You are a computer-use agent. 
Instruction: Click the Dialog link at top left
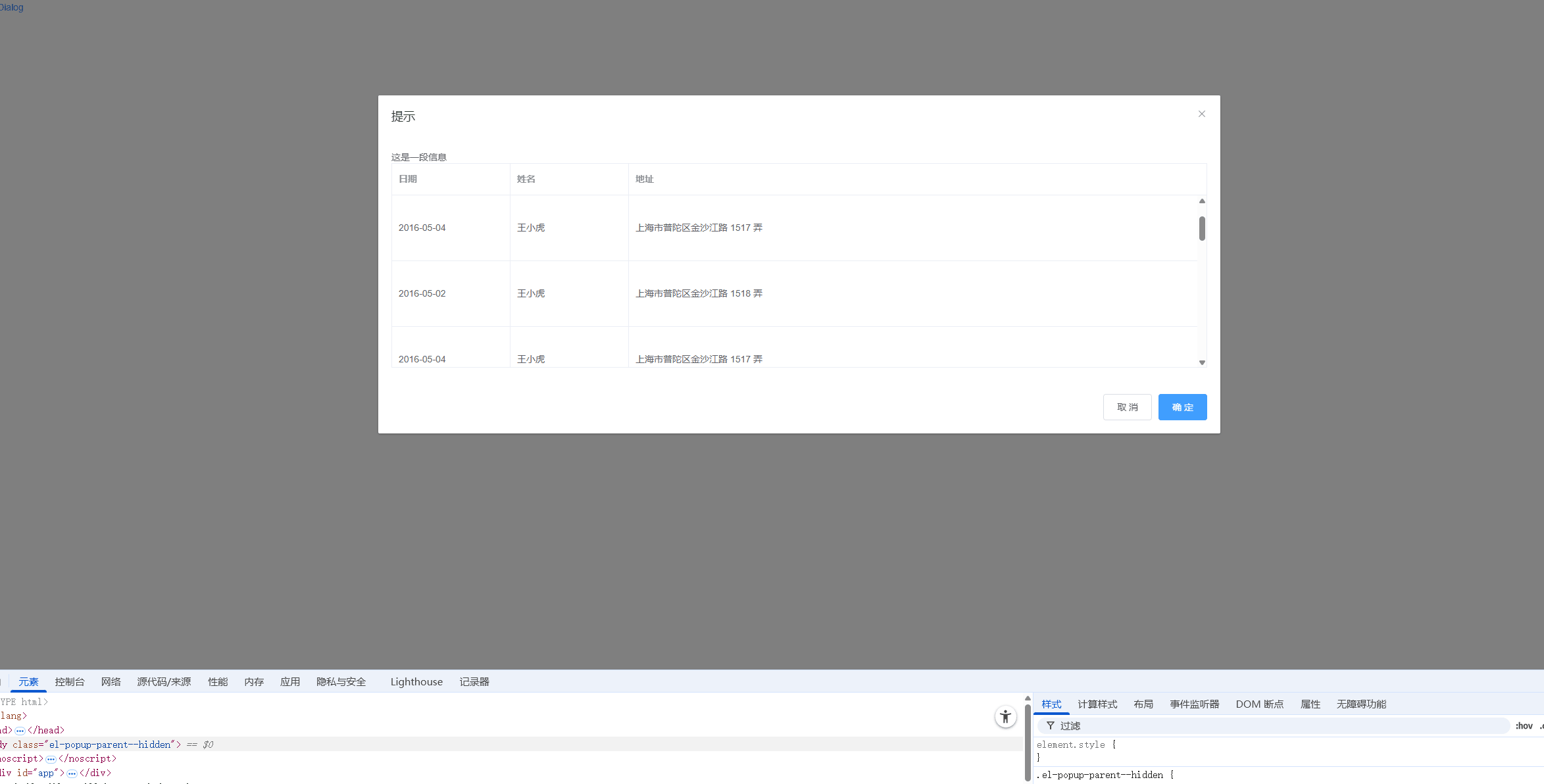tap(11, 7)
